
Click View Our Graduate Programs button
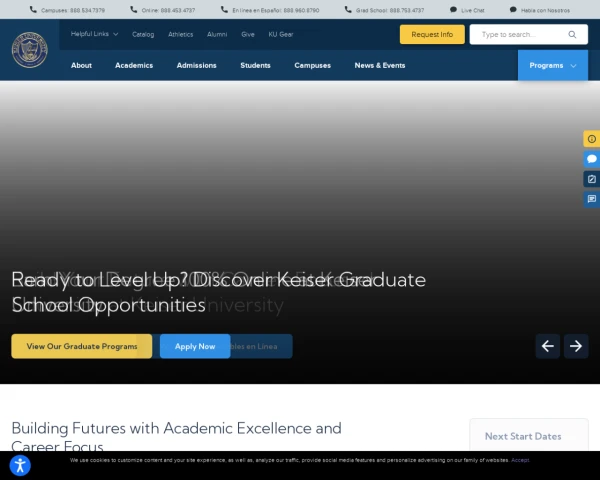pos(82,346)
